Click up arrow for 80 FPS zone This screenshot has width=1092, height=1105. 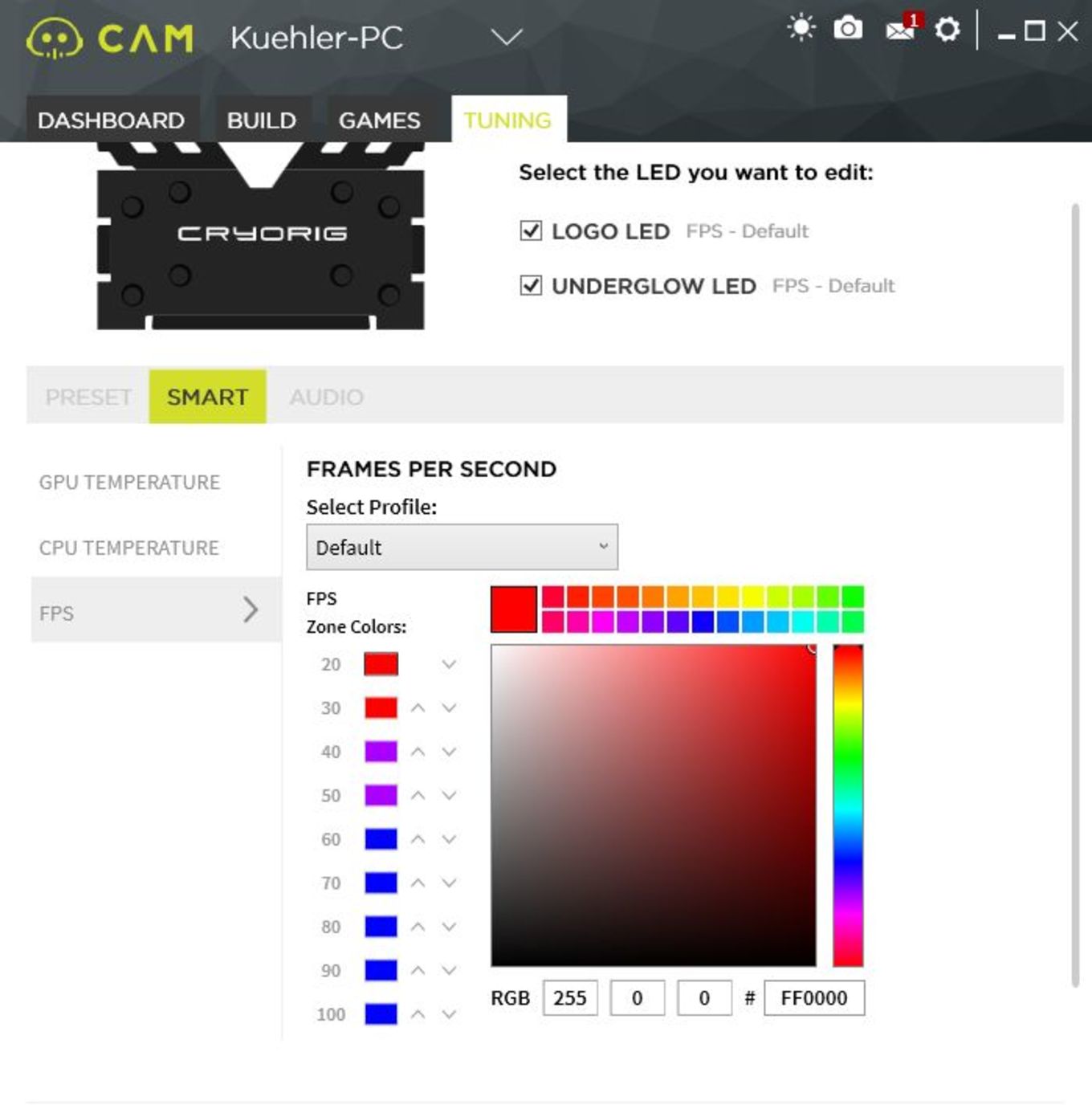(418, 927)
